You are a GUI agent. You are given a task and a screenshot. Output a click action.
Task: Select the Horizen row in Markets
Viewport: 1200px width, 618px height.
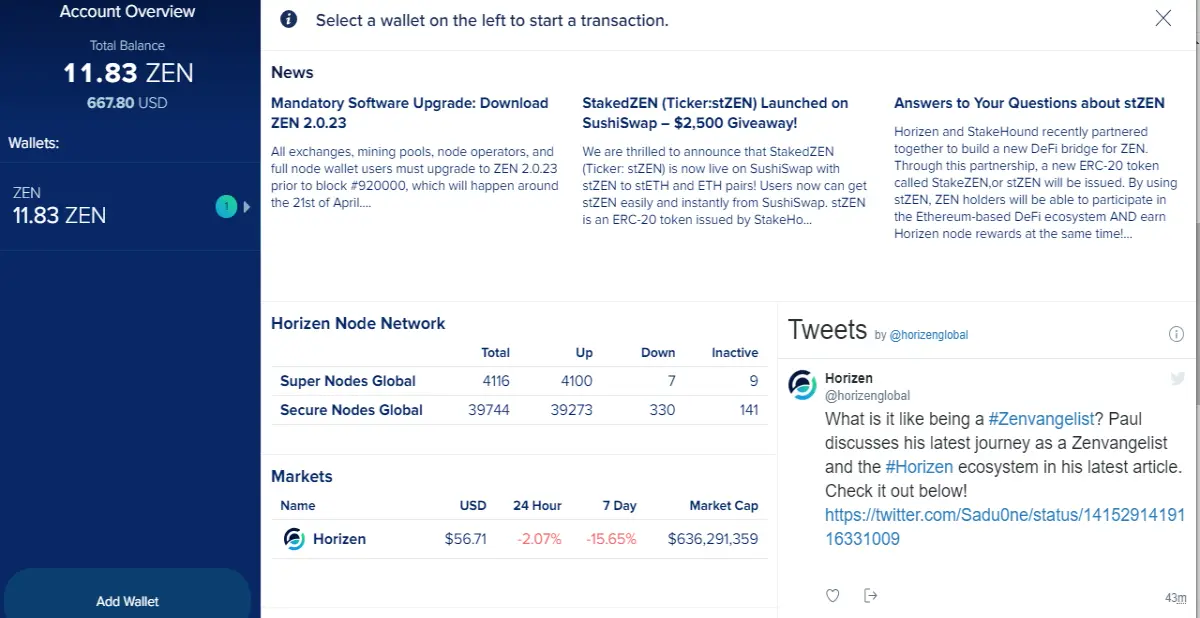(519, 539)
